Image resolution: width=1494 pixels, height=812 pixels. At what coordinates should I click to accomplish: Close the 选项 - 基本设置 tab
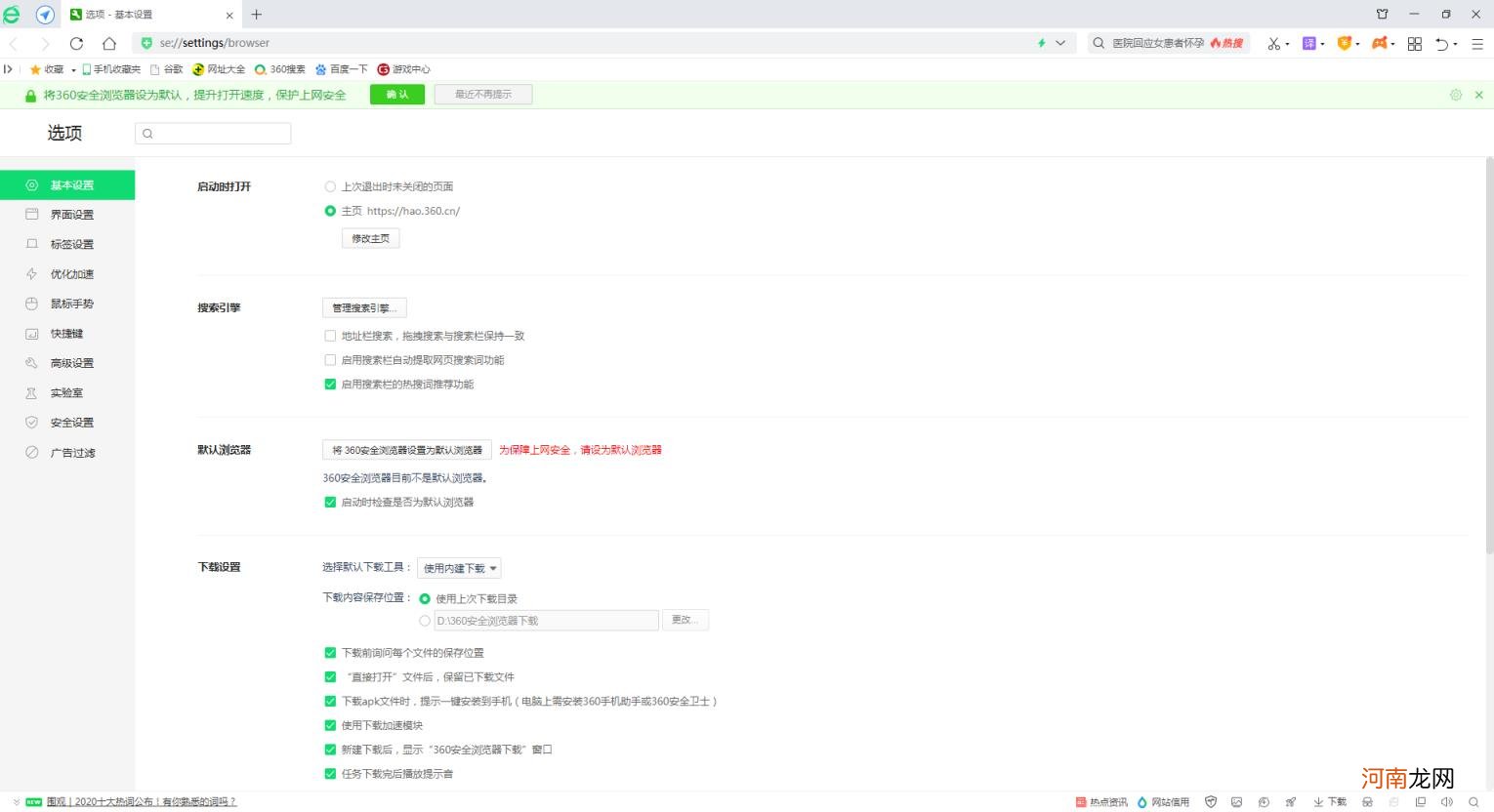(229, 15)
